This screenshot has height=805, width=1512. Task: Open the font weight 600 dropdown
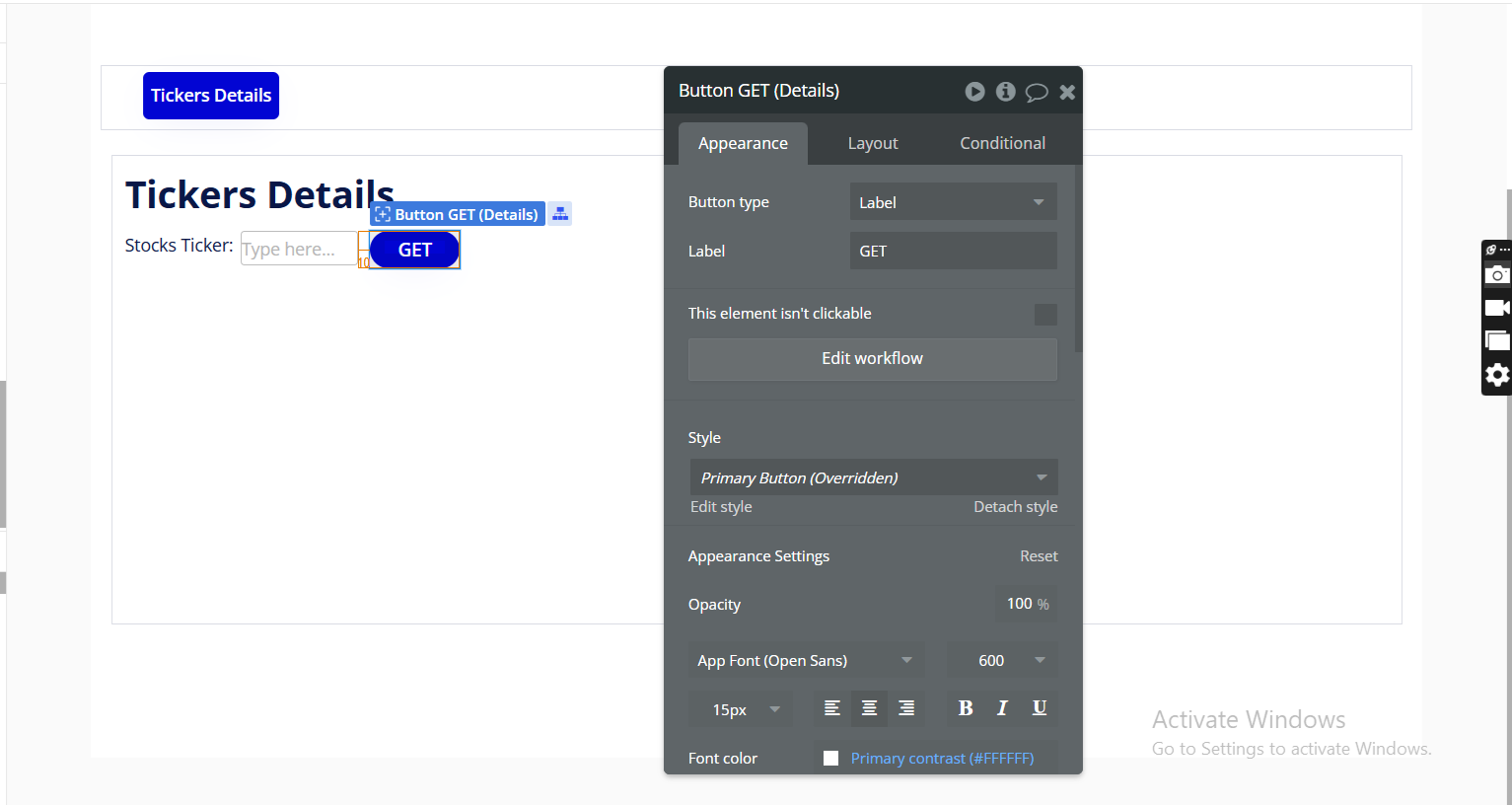coord(1002,661)
